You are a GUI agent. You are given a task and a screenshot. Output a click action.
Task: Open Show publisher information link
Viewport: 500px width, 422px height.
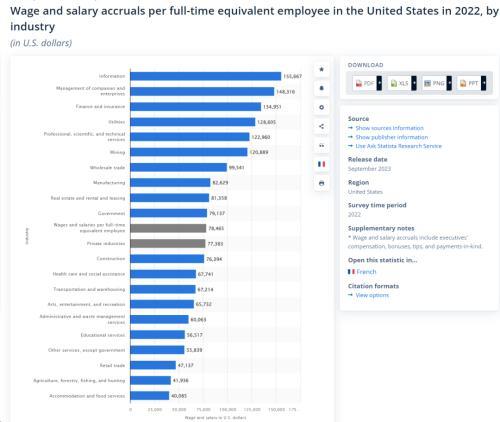pos(392,137)
